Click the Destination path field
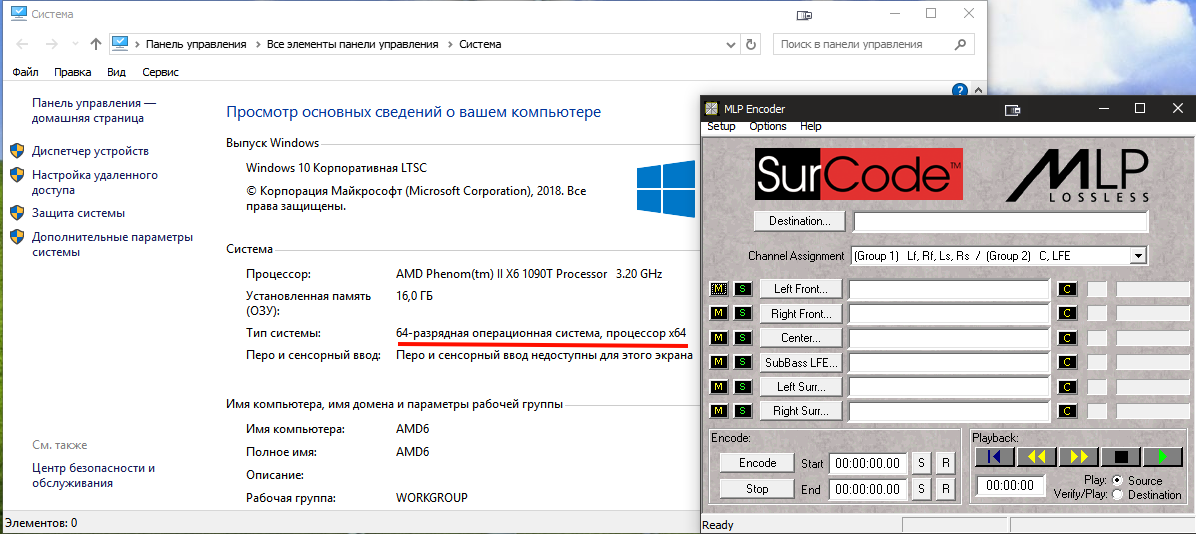Image resolution: width=1196 pixels, height=534 pixels. click(1001, 221)
